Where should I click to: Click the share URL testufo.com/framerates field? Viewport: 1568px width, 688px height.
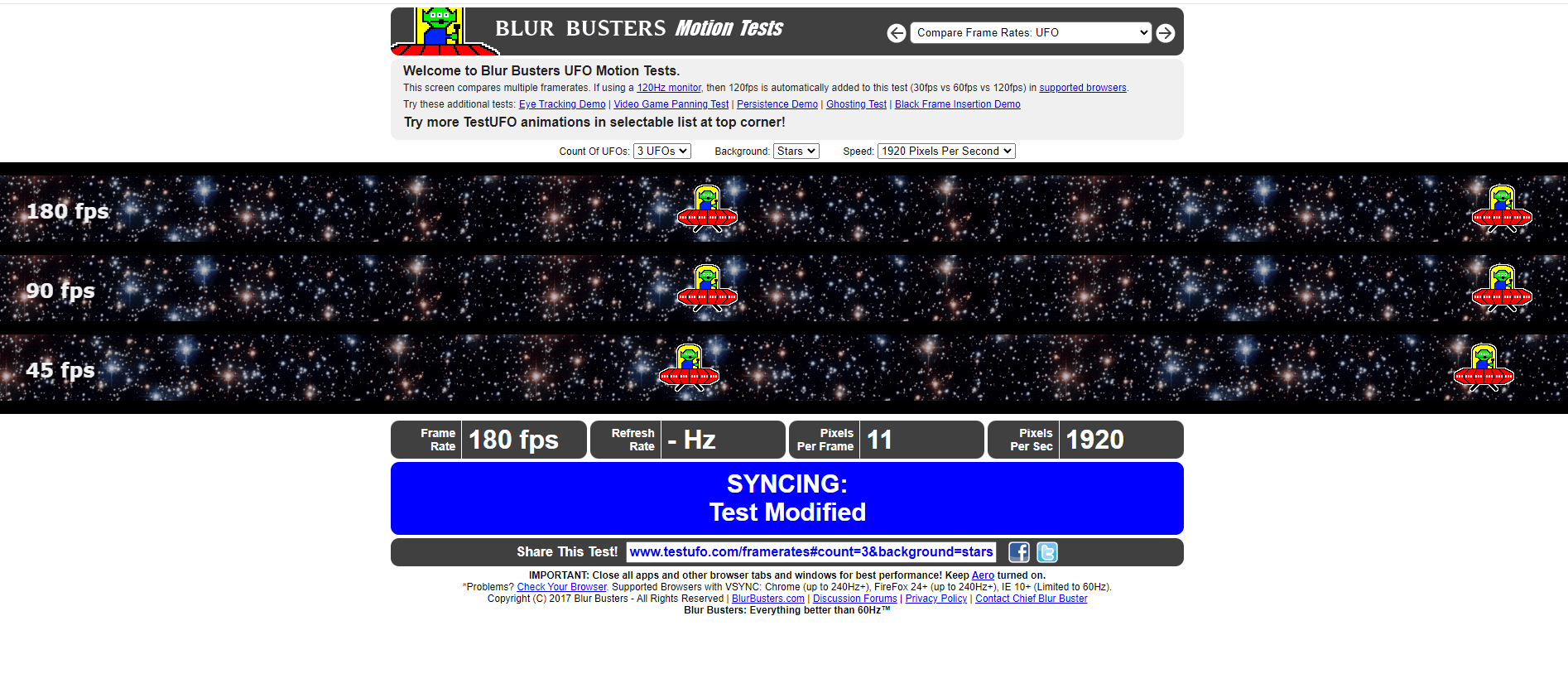pos(811,552)
